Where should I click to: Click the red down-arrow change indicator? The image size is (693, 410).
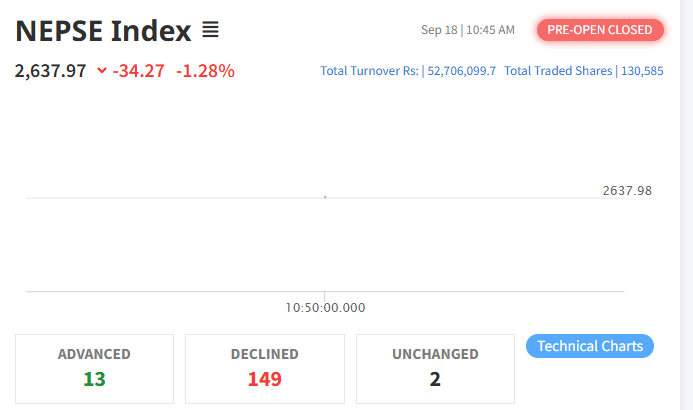(x=101, y=71)
